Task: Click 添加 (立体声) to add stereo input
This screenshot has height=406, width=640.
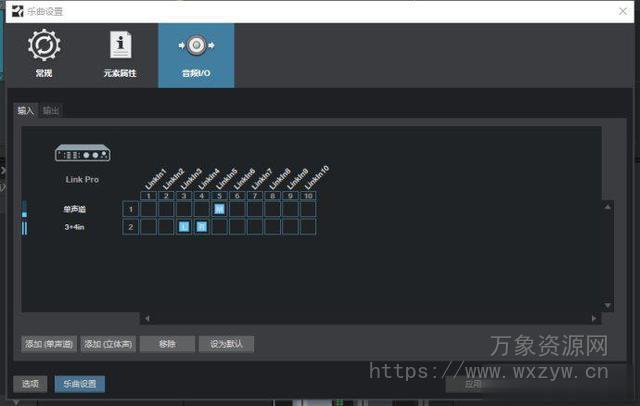Action: pyautogui.click(x=107, y=344)
